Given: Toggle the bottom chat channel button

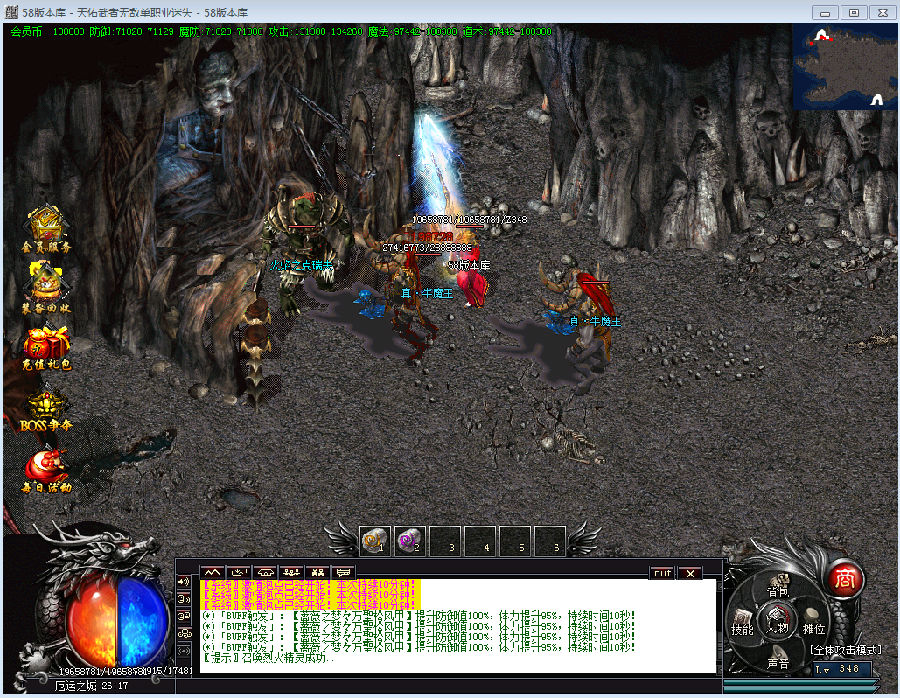Looking at the screenshot, I should coord(184,651).
